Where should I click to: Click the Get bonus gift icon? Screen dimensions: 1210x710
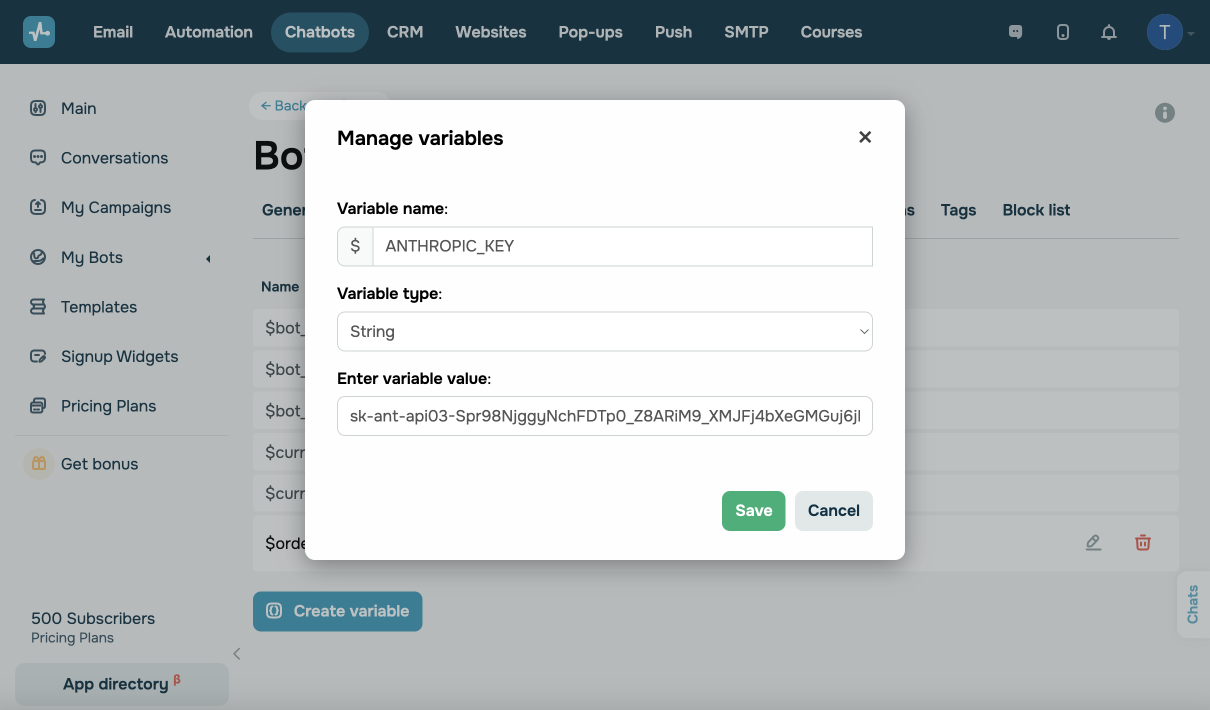click(x=38, y=464)
